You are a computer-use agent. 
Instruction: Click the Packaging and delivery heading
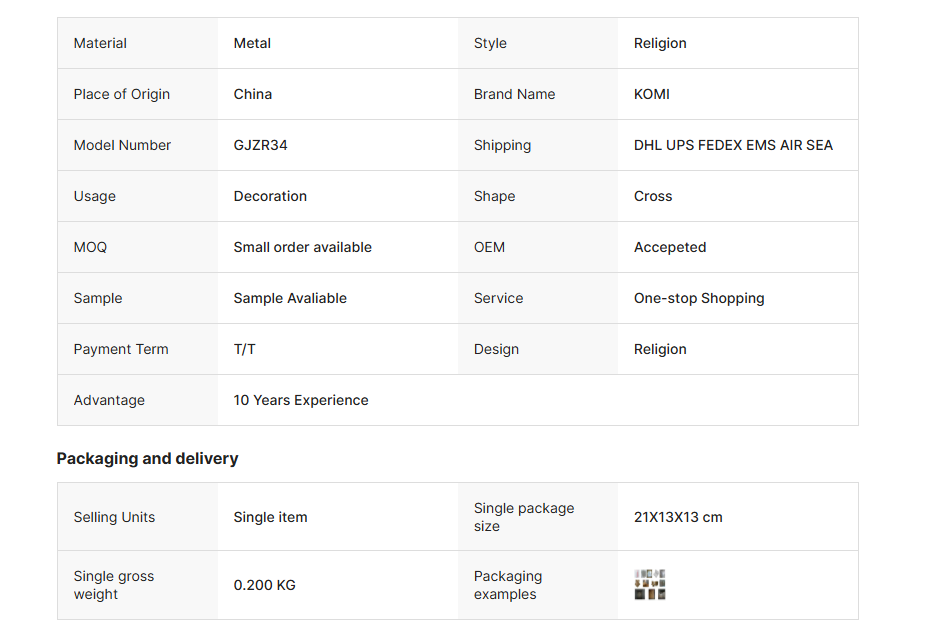coord(147,458)
